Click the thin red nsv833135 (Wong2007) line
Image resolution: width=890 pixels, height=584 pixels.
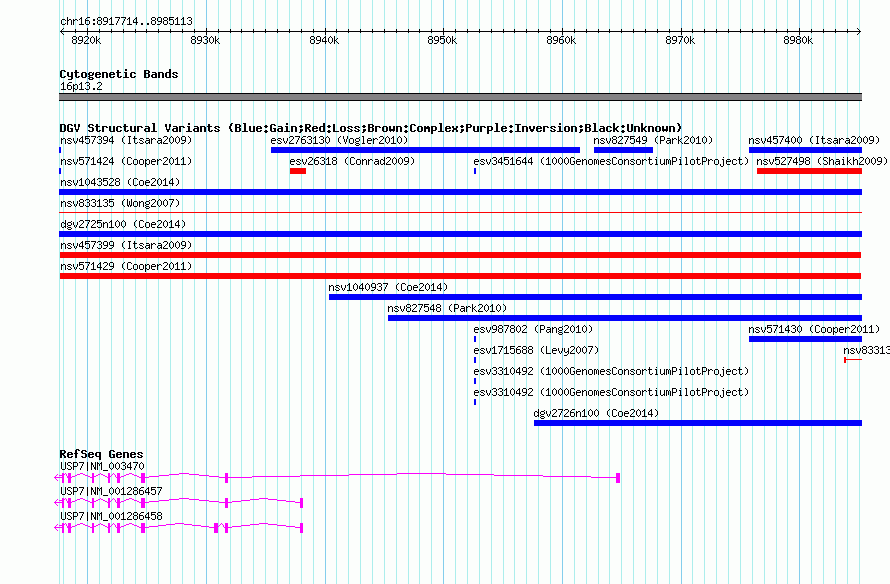460,212
